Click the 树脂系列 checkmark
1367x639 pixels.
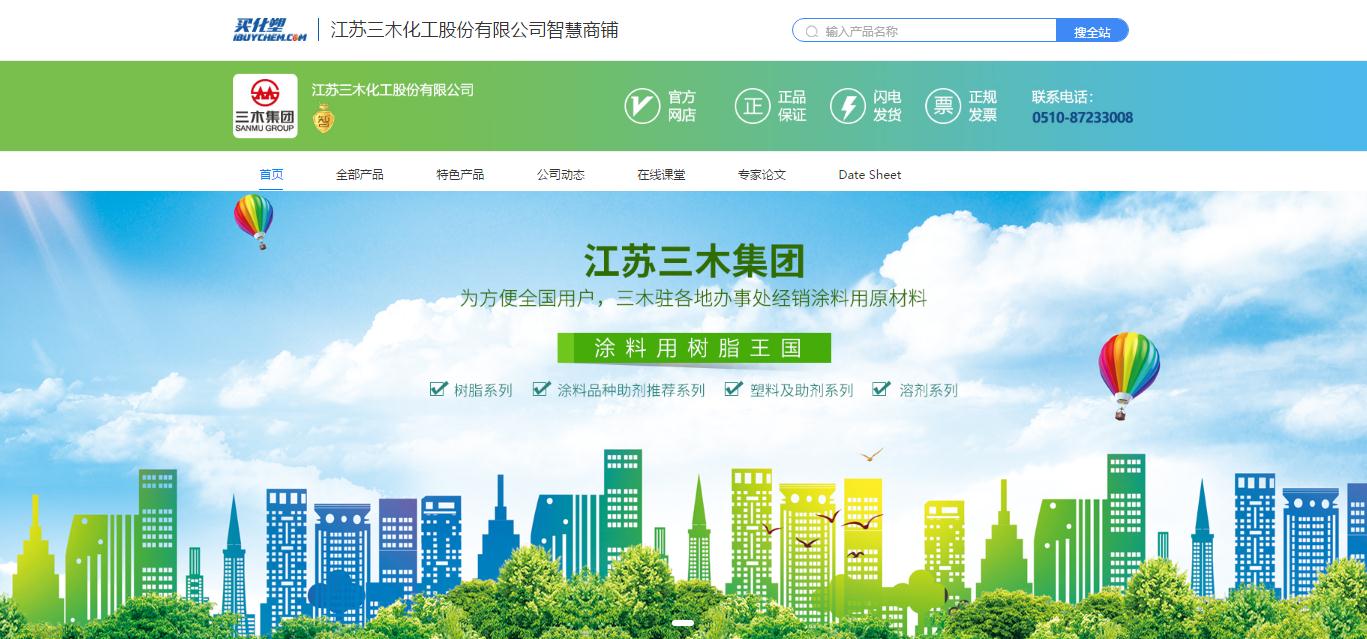point(438,388)
